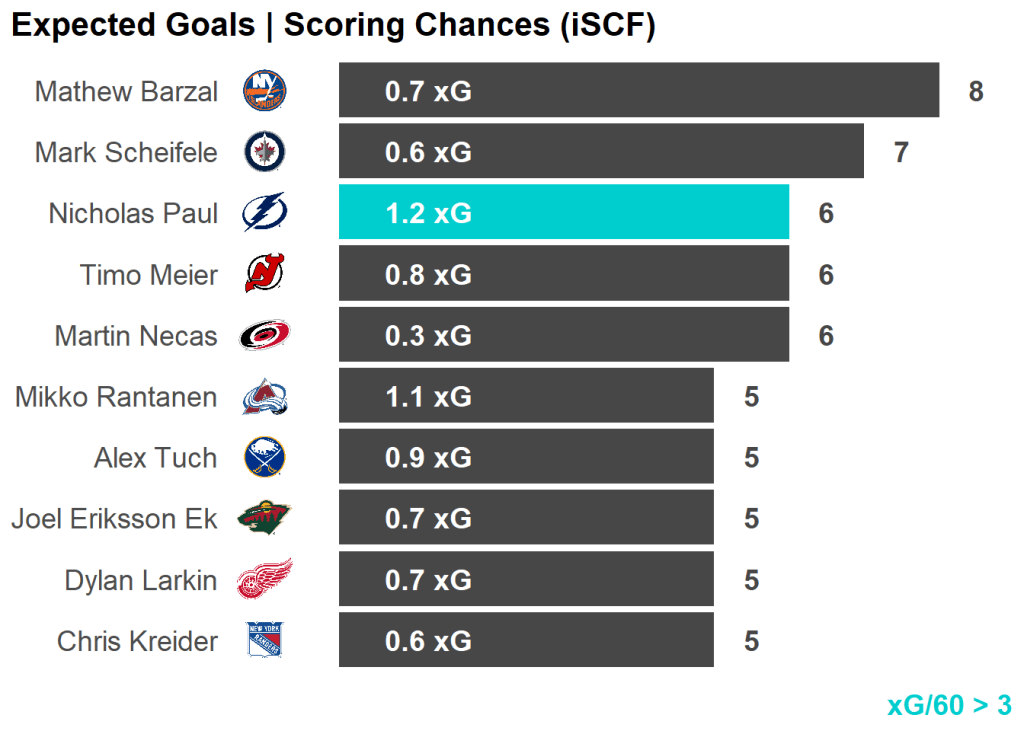1024x731 pixels.
Task: Click Mathew Barzal's 0.7 xG bar
Action: (x=638, y=91)
